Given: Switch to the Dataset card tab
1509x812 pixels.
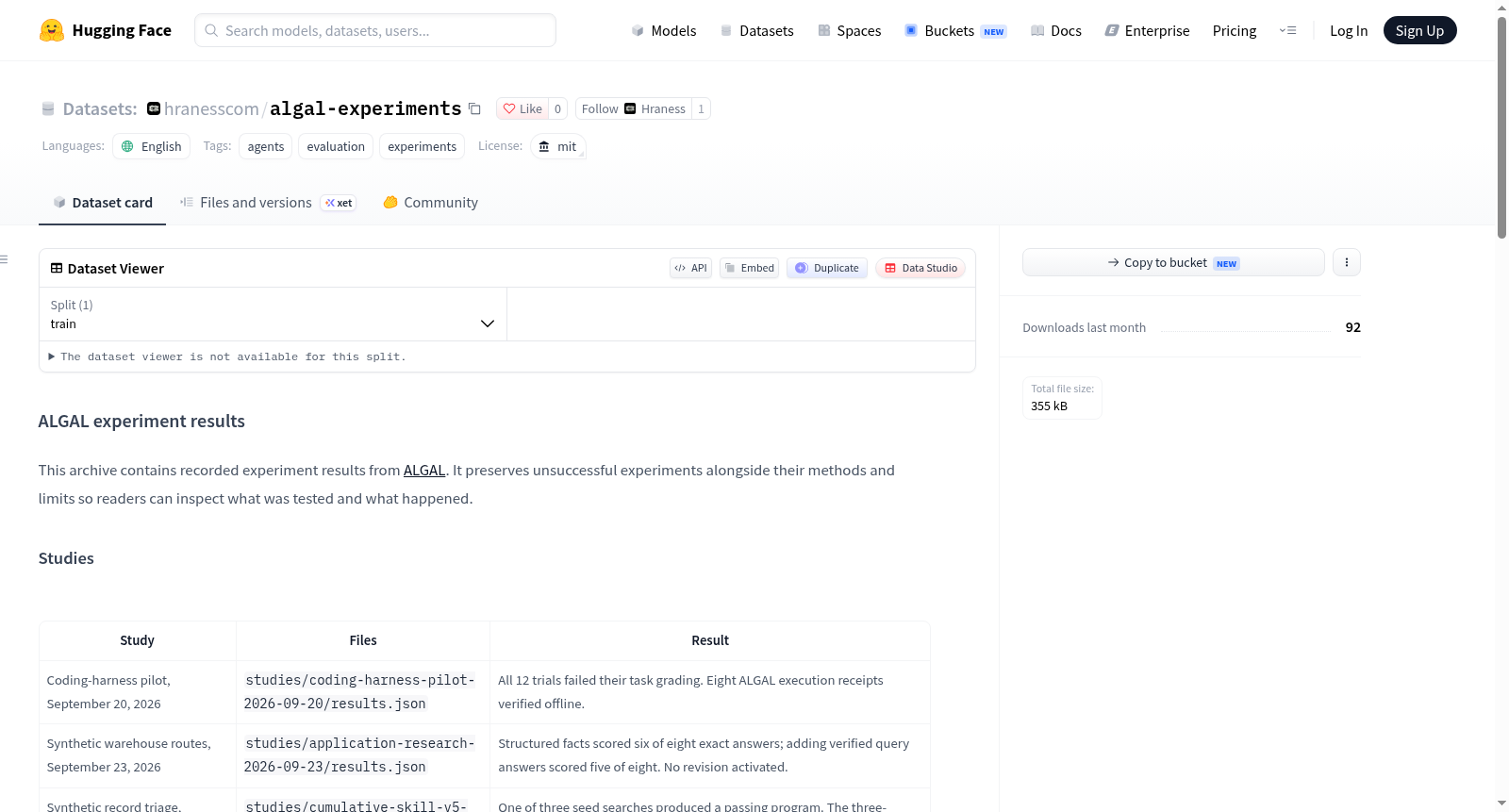Looking at the screenshot, I should (x=102, y=203).
